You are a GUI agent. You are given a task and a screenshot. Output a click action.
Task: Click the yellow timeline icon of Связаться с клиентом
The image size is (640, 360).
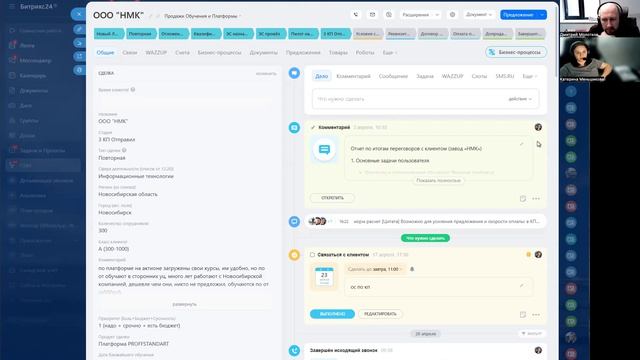coord(294,255)
